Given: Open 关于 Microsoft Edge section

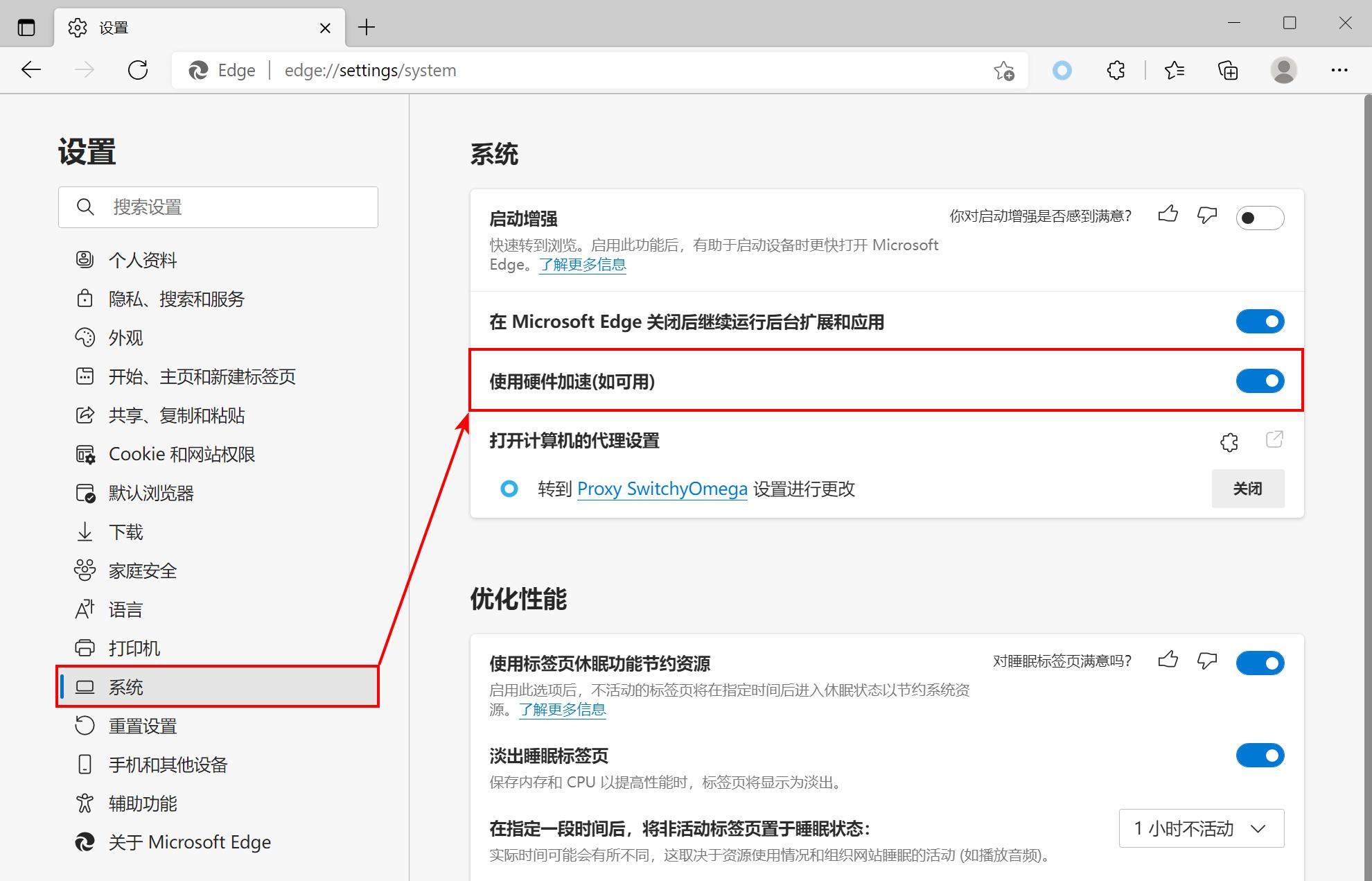Looking at the screenshot, I should click(x=218, y=842).
